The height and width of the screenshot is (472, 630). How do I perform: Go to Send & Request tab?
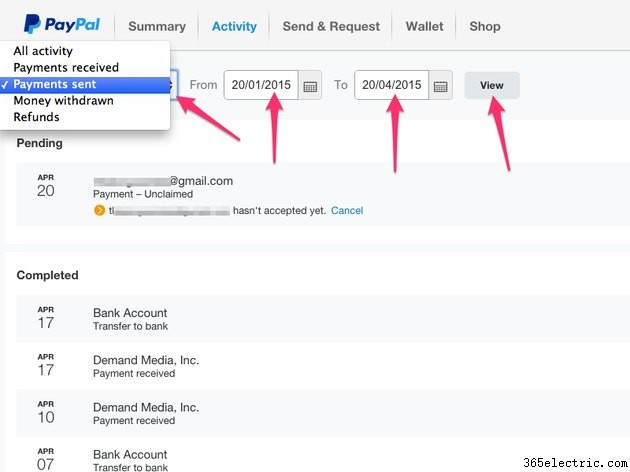(x=331, y=27)
